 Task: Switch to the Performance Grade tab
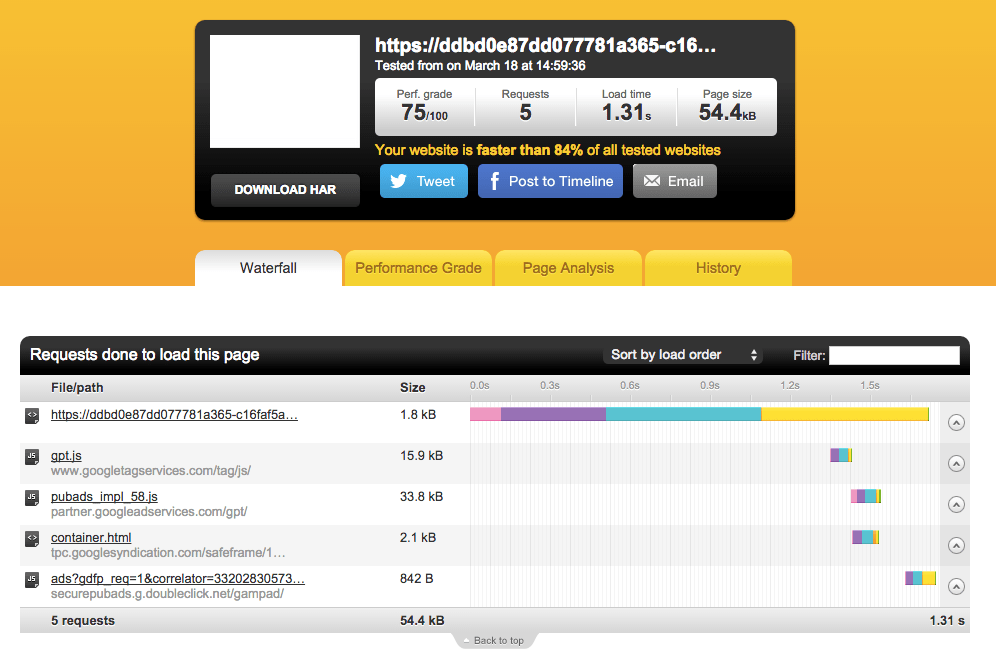tap(418, 268)
